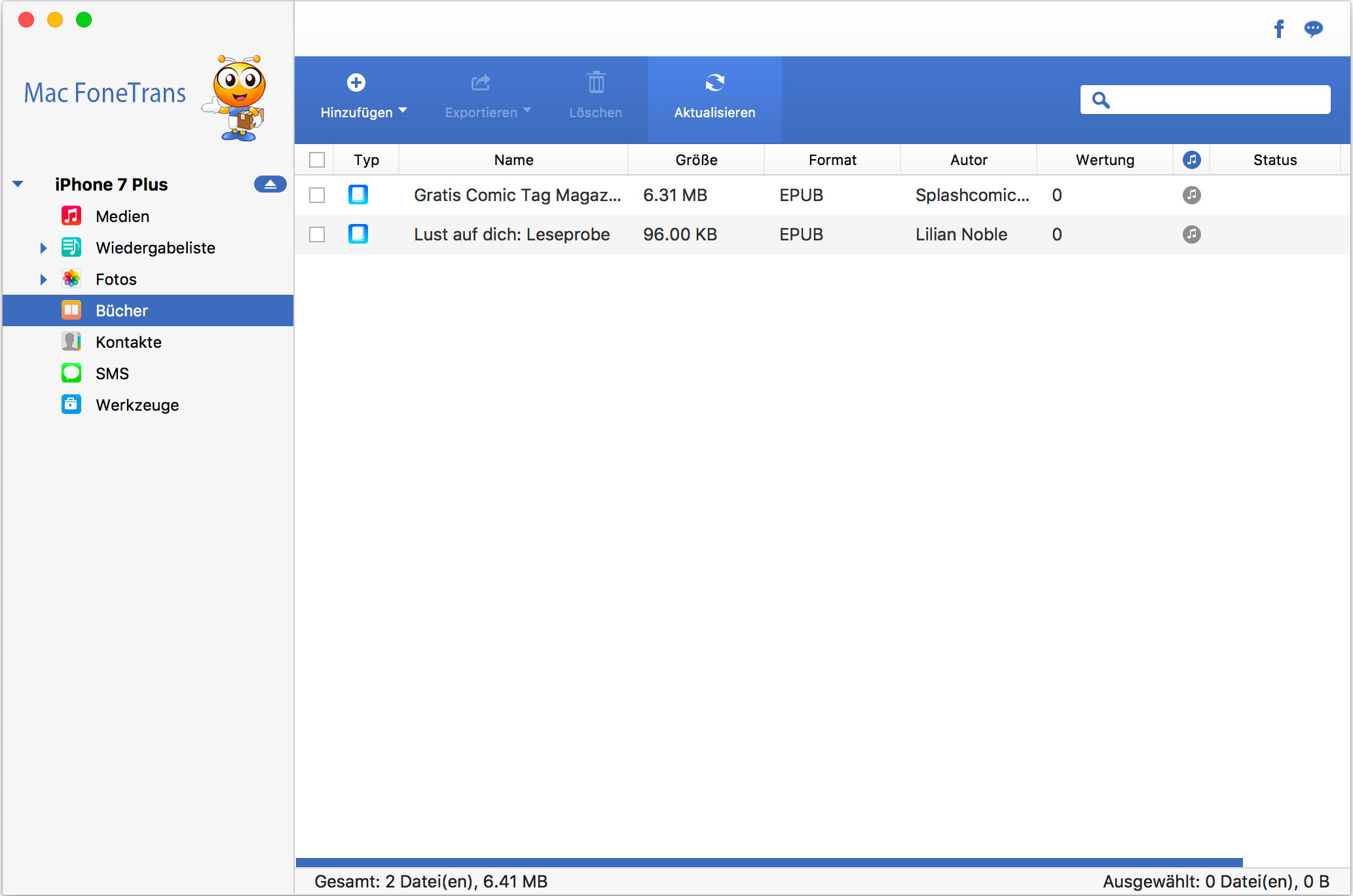Click the iPhone 7 Plus device name
The width and height of the screenshot is (1353, 896).
111,185
